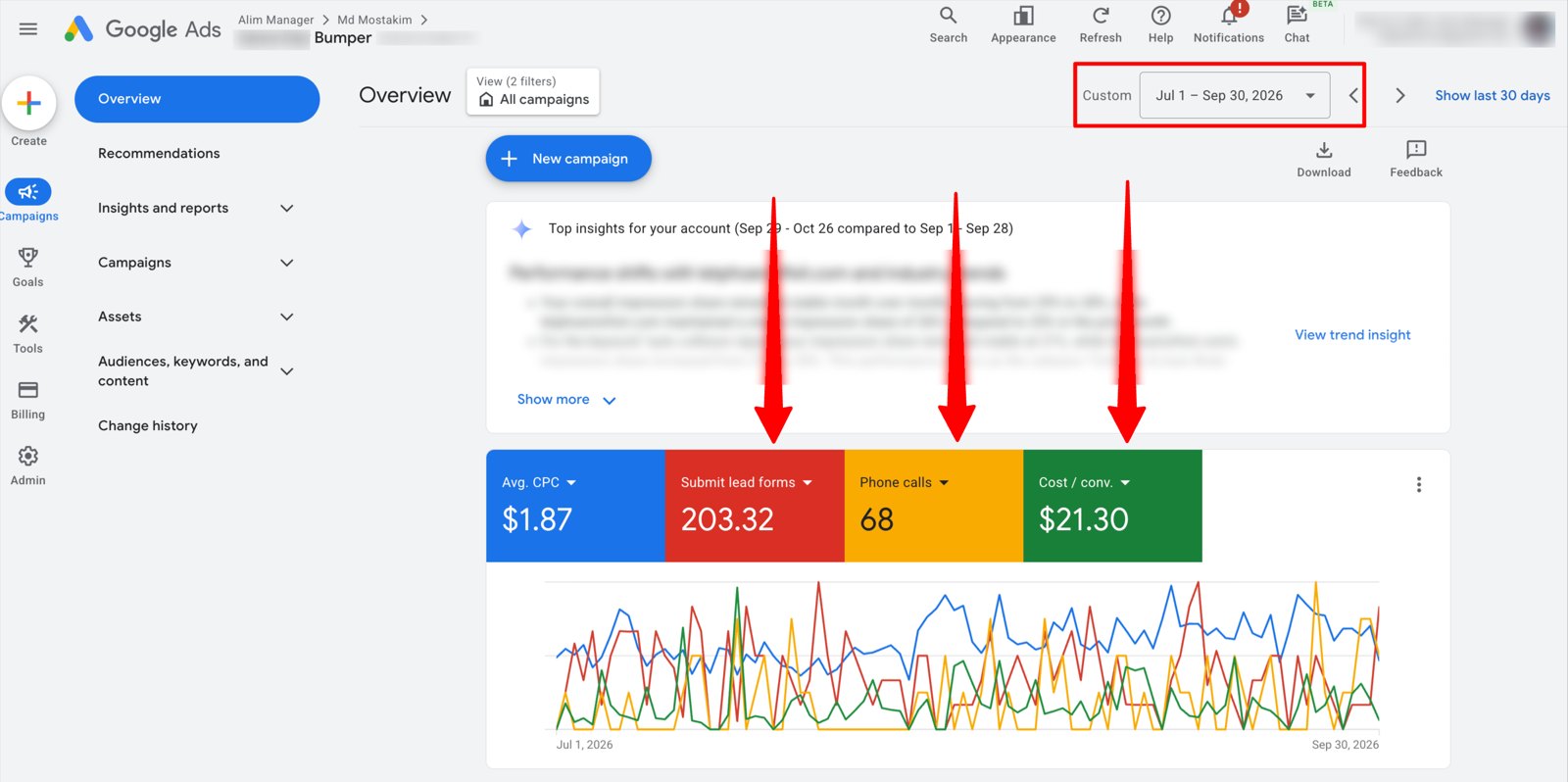Image resolution: width=1568 pixels, height=782 pixels.
Task: Click the user account avatar
Action: pyautogui.click(x=1537, y=28)
